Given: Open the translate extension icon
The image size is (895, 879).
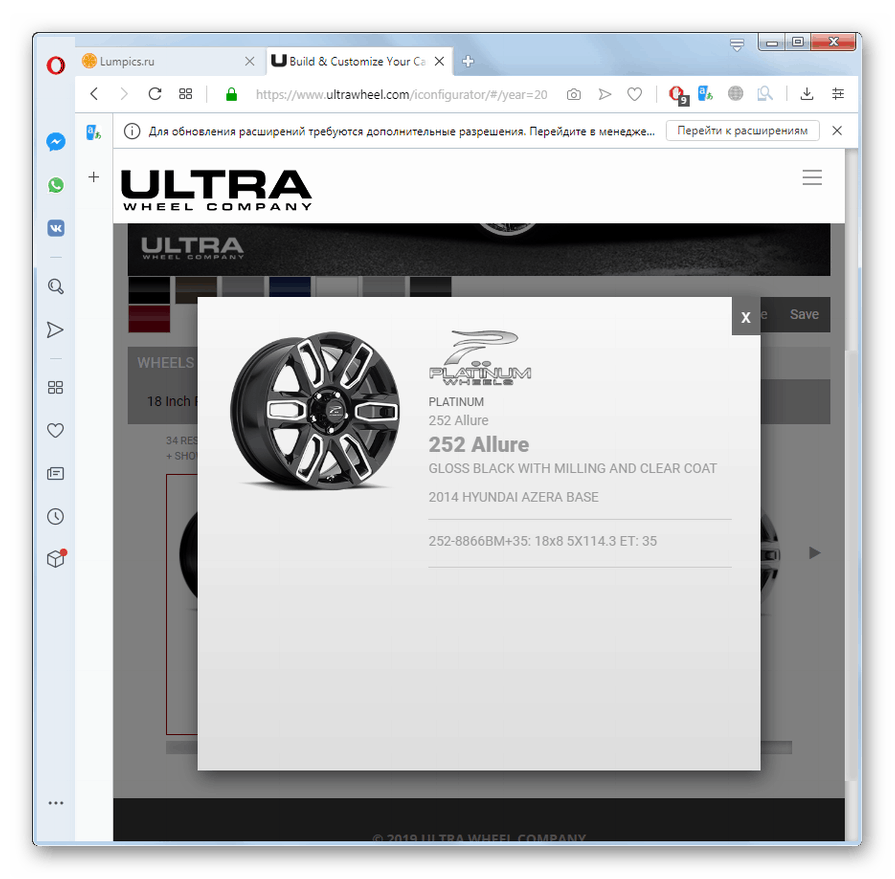Looking at the screenshot, I should tap(705, 93).
